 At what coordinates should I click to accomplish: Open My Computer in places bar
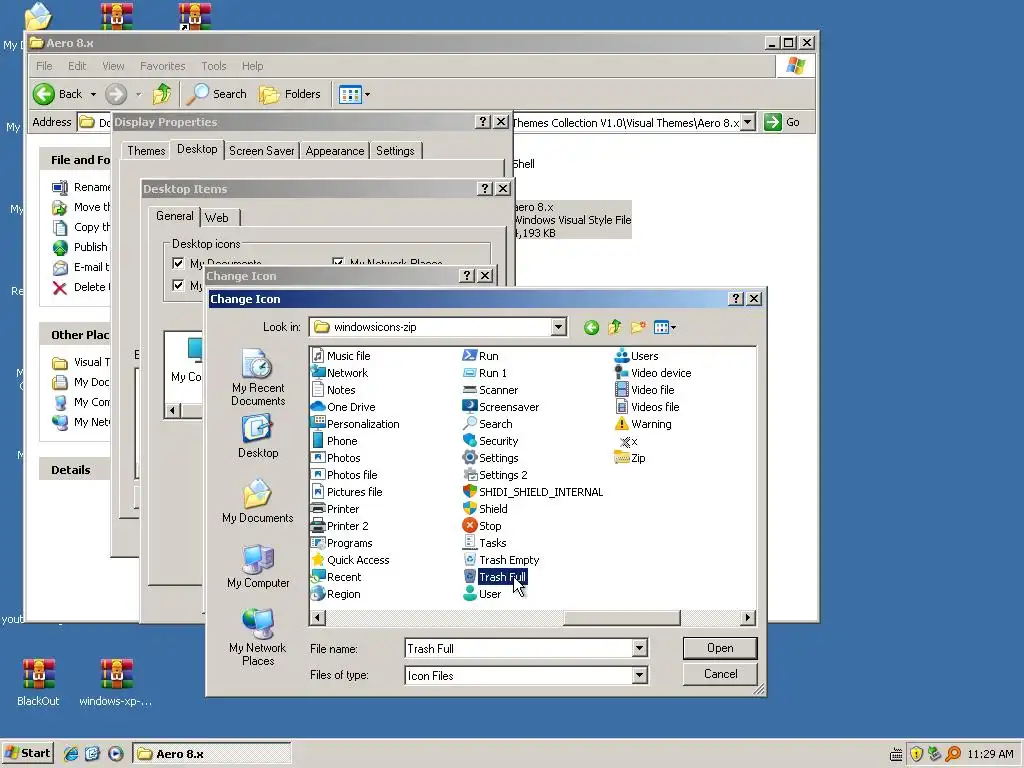pyautogui.click(x=258, y=566)
